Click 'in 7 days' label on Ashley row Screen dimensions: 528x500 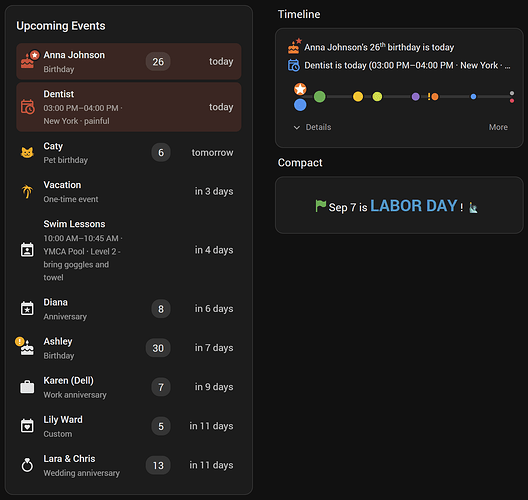(214, 348)
